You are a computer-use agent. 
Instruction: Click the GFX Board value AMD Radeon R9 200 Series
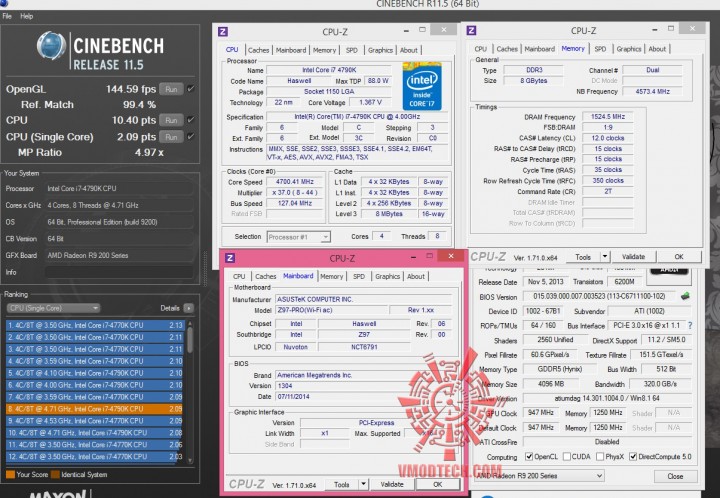click(x=119, y=255)
